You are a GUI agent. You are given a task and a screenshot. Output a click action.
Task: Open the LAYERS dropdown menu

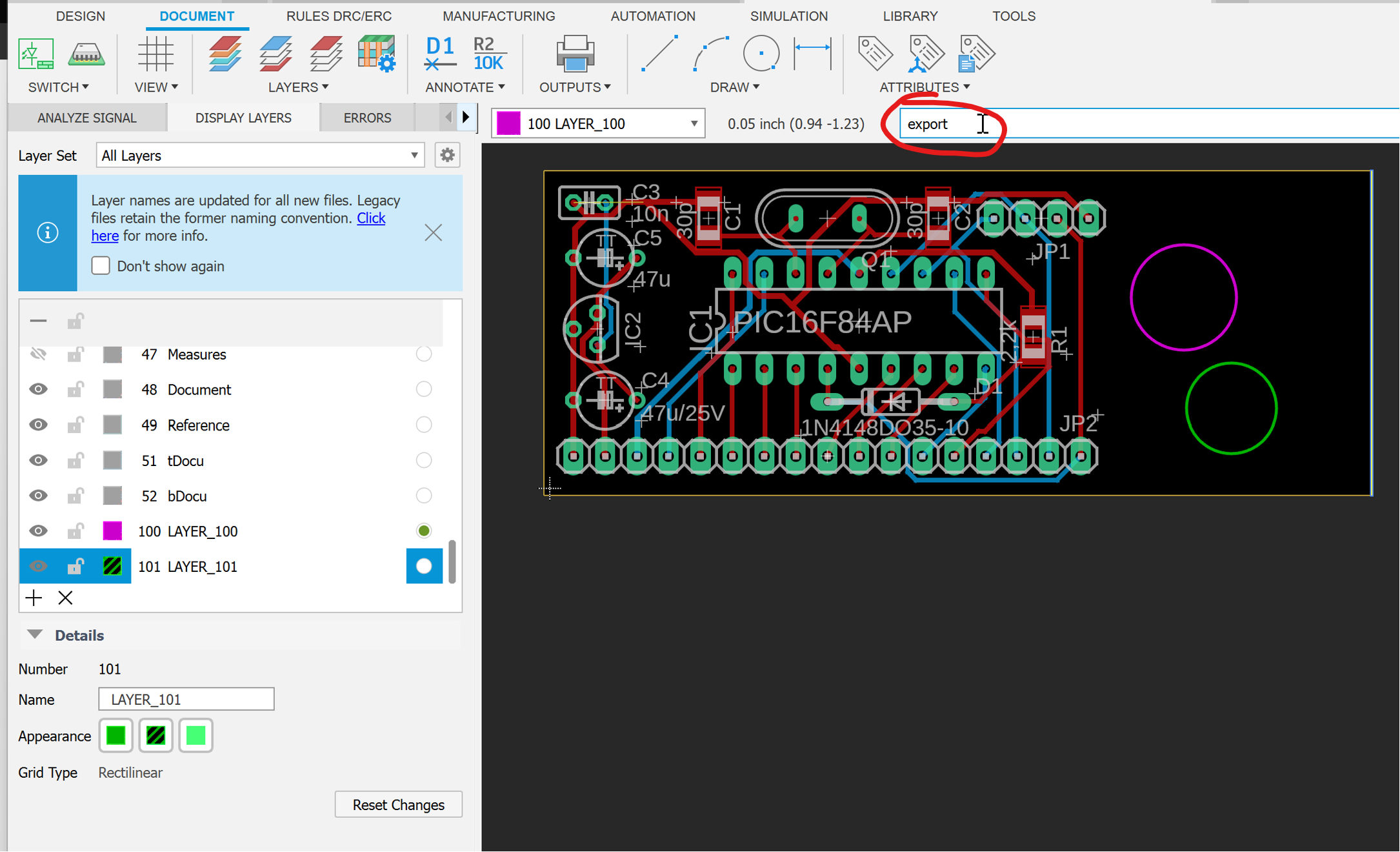(x=298, y=87)
